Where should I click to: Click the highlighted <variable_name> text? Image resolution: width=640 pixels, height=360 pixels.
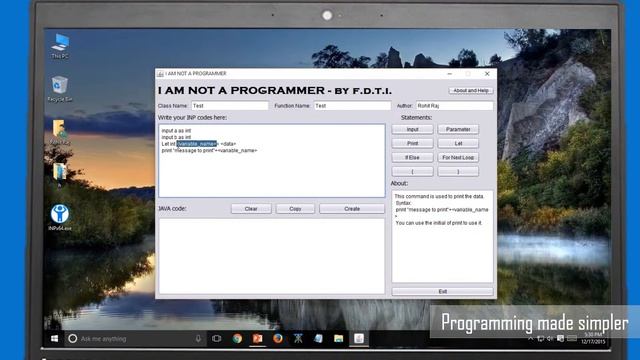click(197, 144)
